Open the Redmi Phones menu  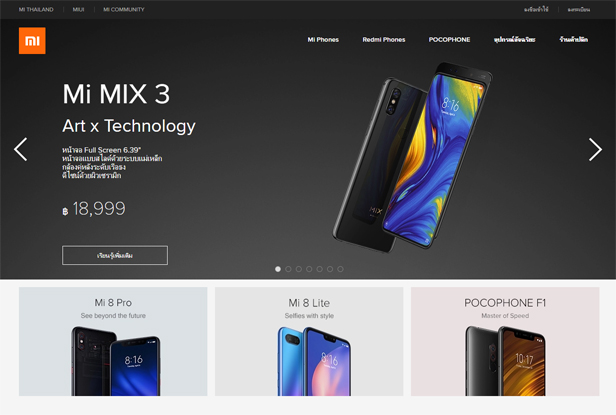point(384,40)
